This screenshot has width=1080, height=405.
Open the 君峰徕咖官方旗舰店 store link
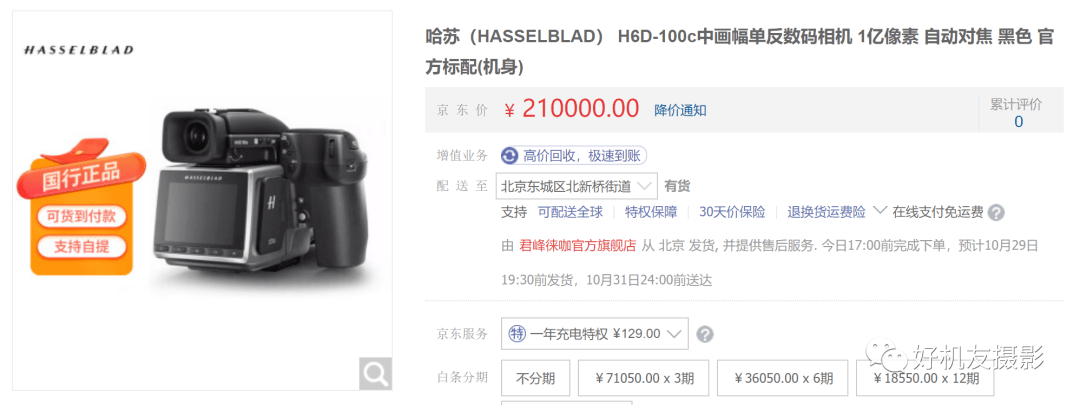pyautogui.click(x=577, y=246)
